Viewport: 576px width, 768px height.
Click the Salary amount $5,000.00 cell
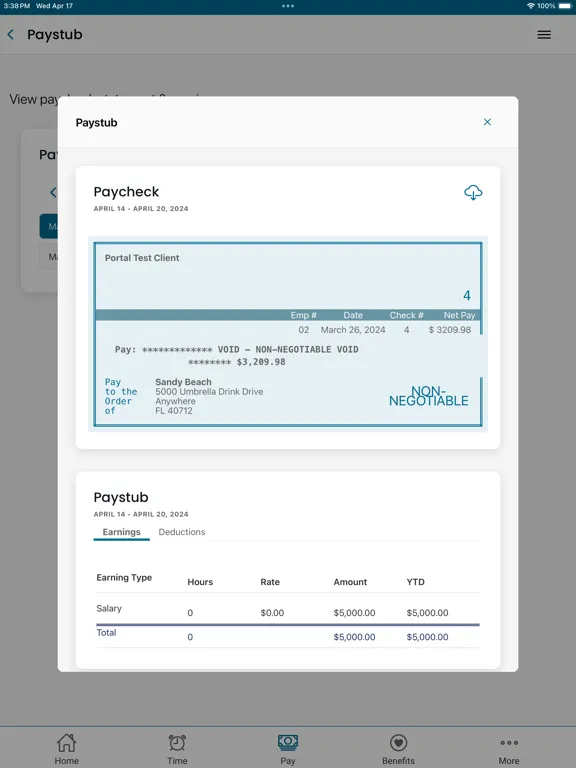click(x=354, y=613)
